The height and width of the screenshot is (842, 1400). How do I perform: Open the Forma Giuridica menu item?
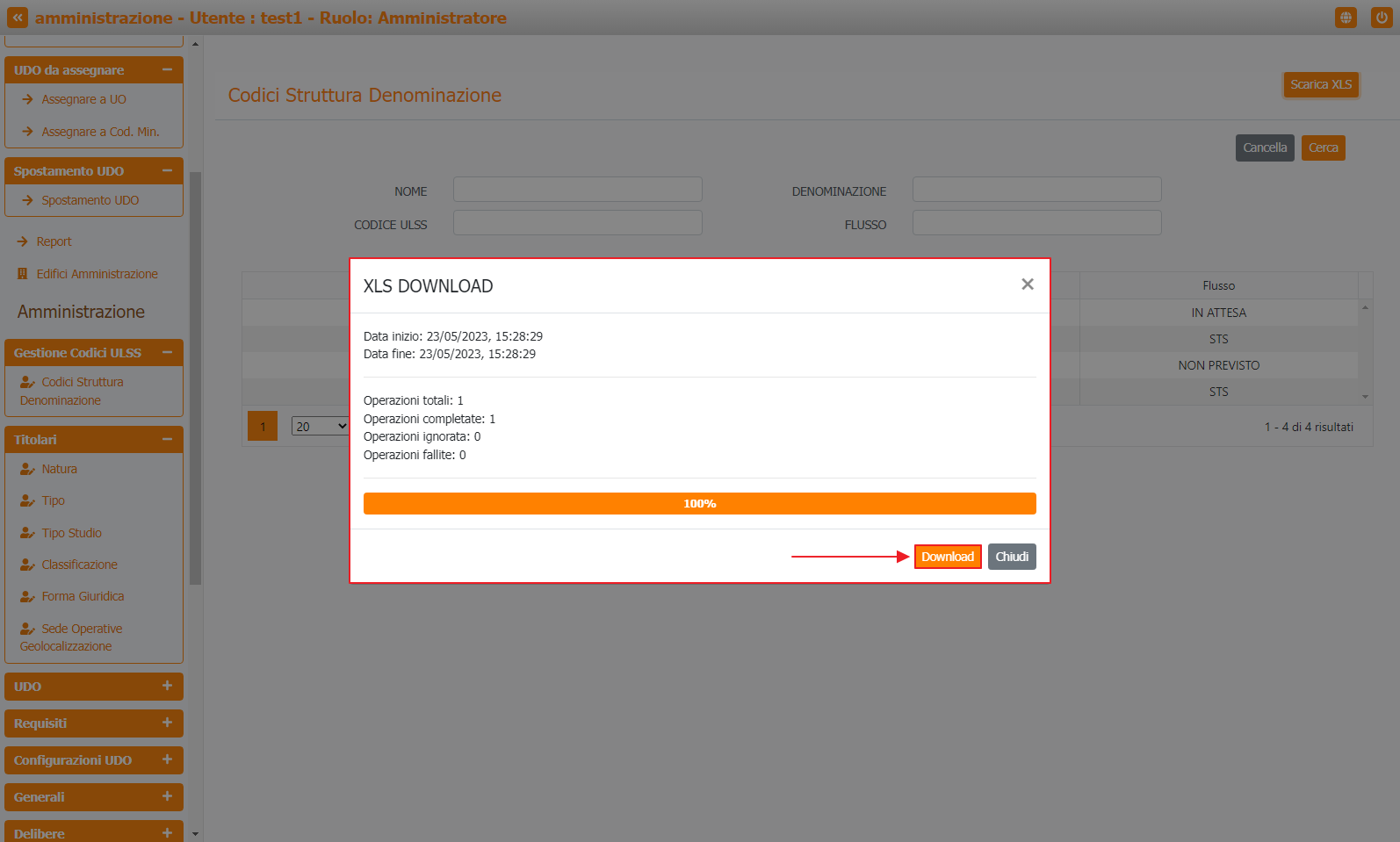83,596
